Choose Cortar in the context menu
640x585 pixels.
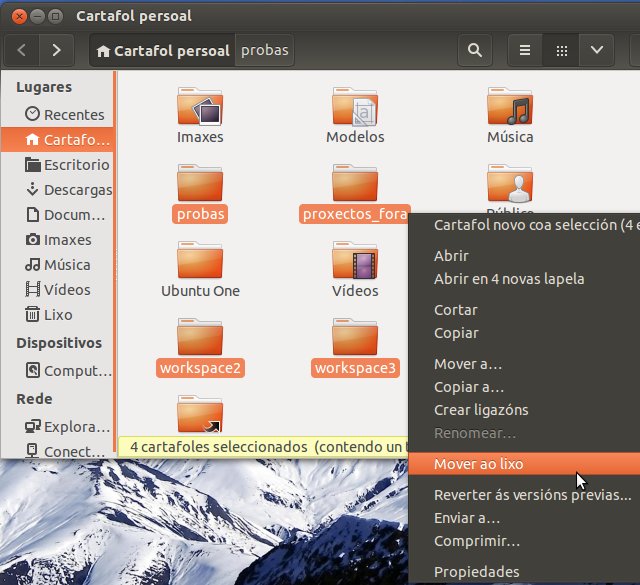pyautogui.click(x=524, y=310)
